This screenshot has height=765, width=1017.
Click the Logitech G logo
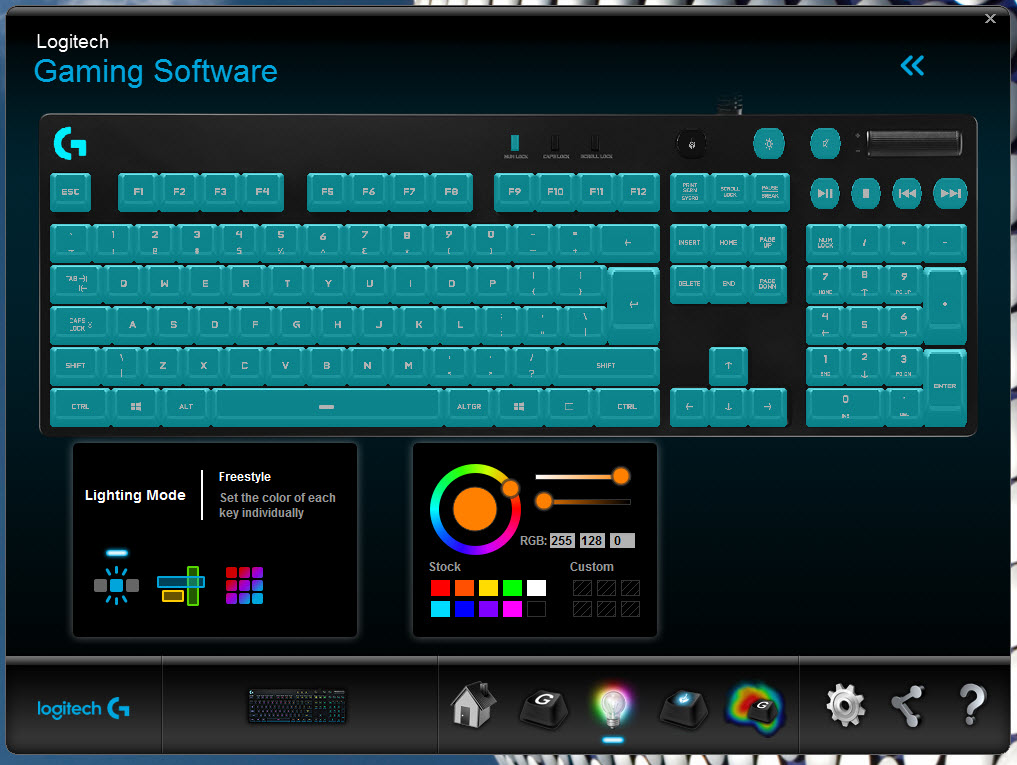pos(83,708)
